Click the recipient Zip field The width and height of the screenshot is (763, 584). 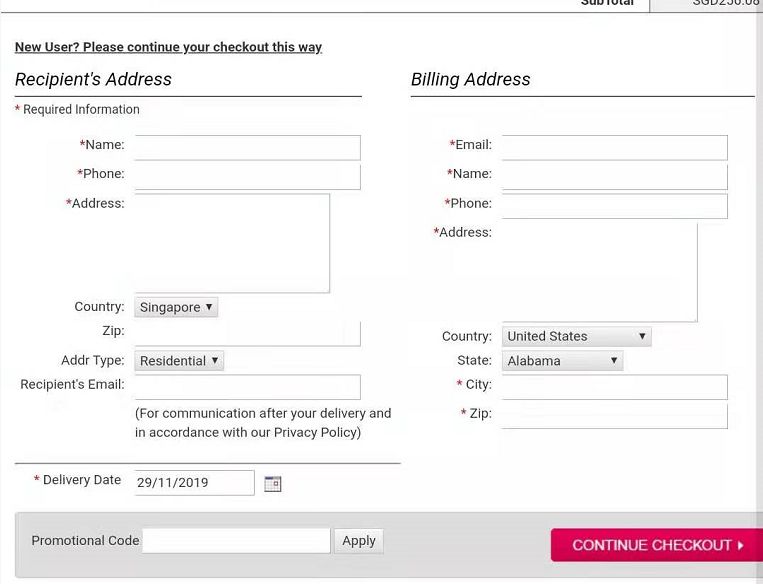pos(247,334)
